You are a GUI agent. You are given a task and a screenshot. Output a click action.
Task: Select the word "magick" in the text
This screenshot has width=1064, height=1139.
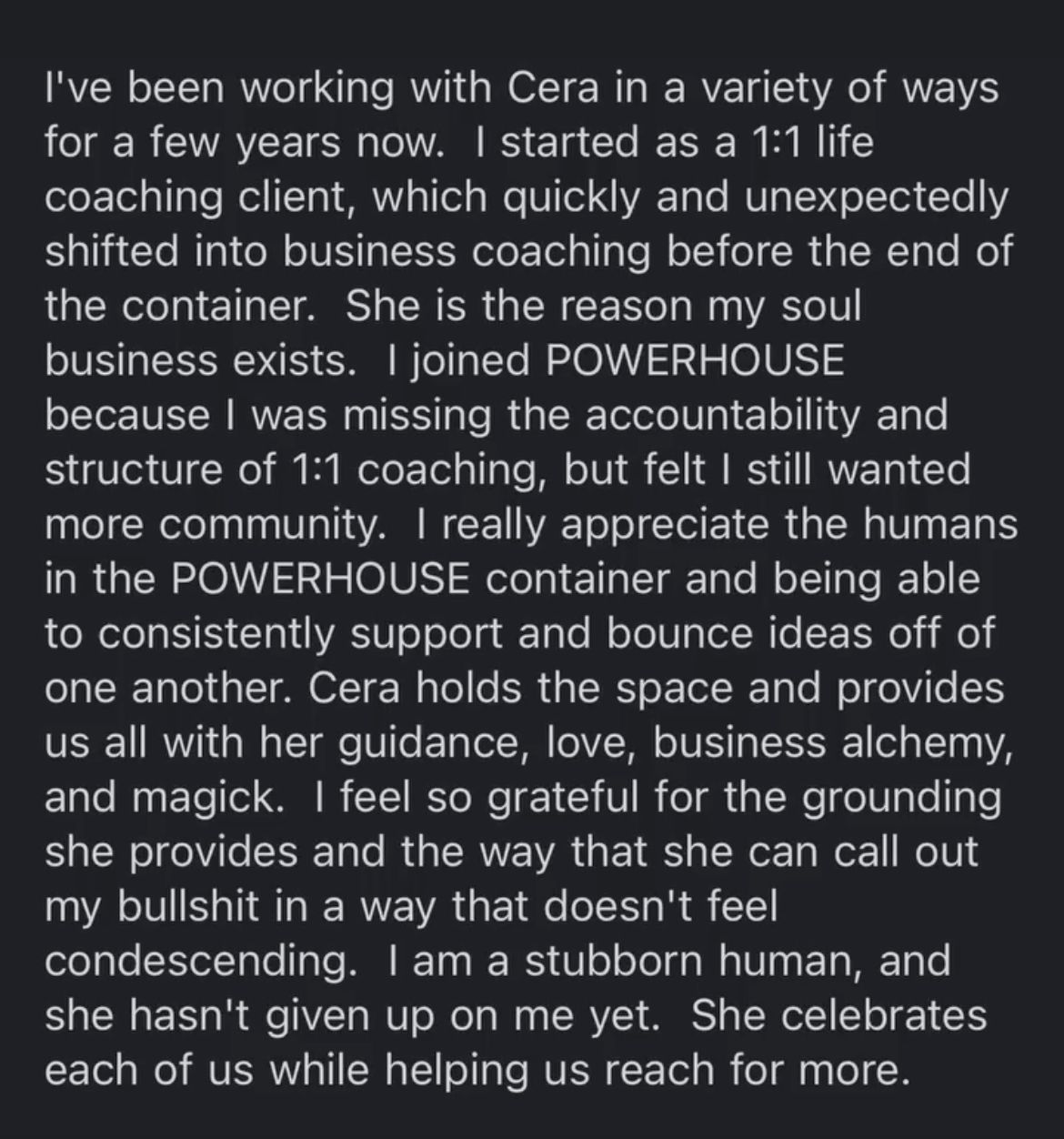(202, 799)
